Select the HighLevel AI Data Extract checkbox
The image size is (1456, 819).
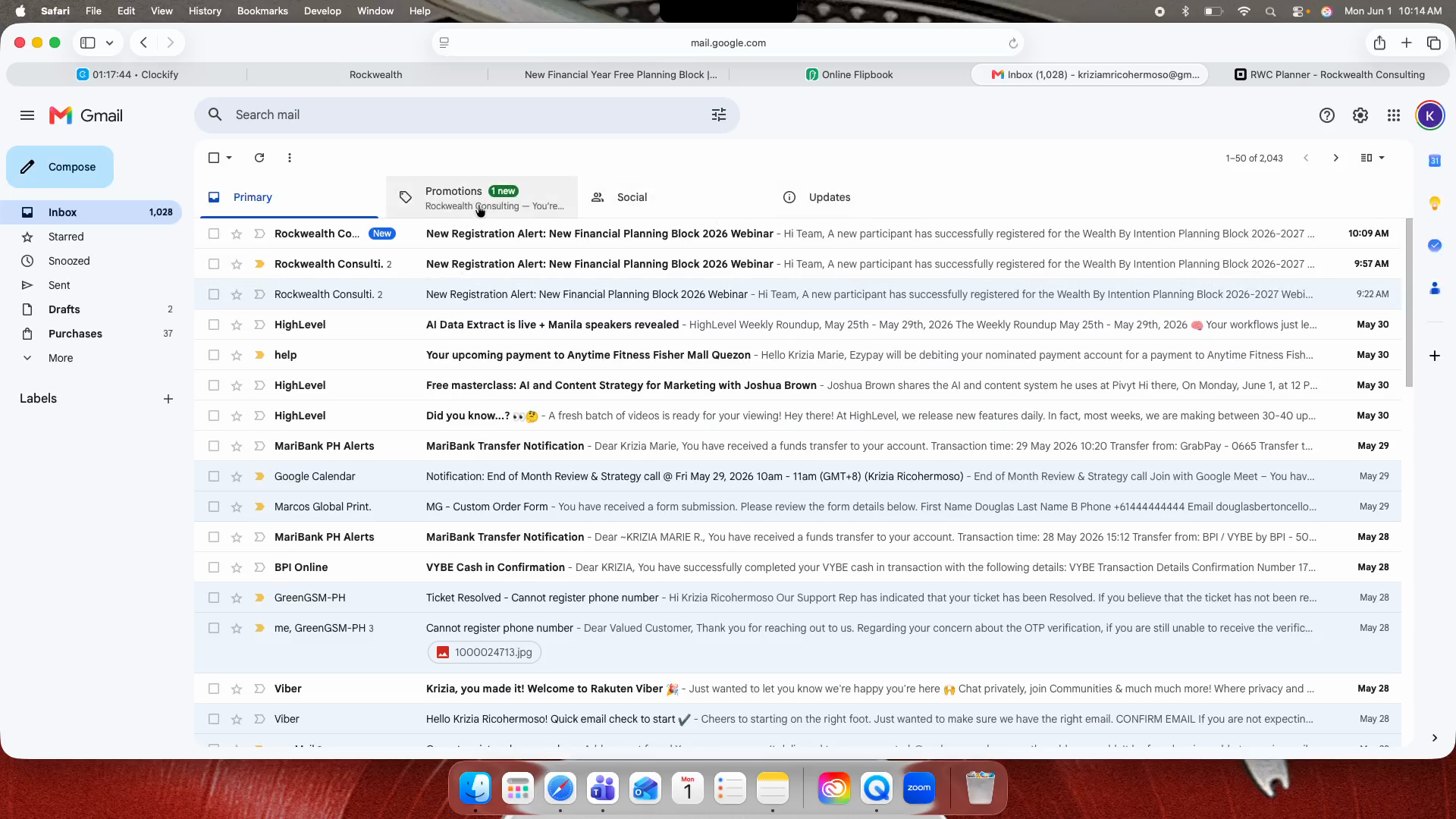(214, 325)
